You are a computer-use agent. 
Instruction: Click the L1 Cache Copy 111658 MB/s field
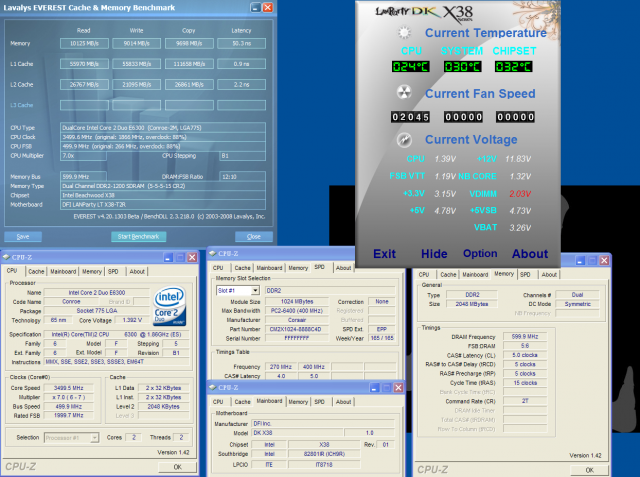click(x=189, y=64)
